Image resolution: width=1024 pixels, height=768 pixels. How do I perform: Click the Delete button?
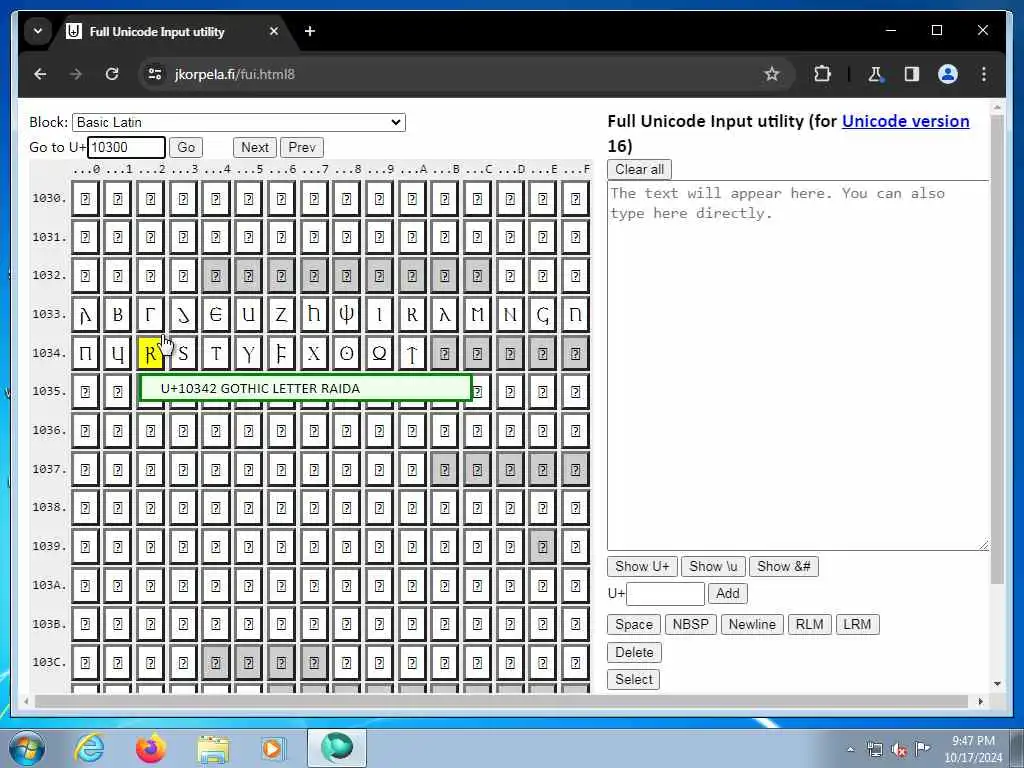pyautogui.click(x=634, y=652)
